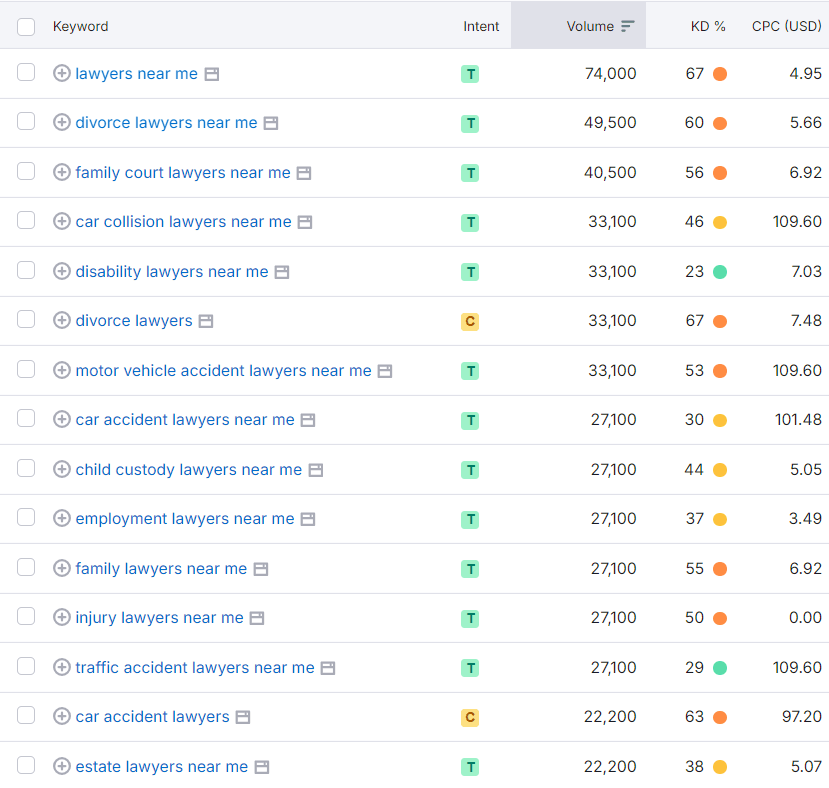The width and height of the screenshot is (829, 788).
Task: Click CPC value 101.48
Action: pos(798,419)
